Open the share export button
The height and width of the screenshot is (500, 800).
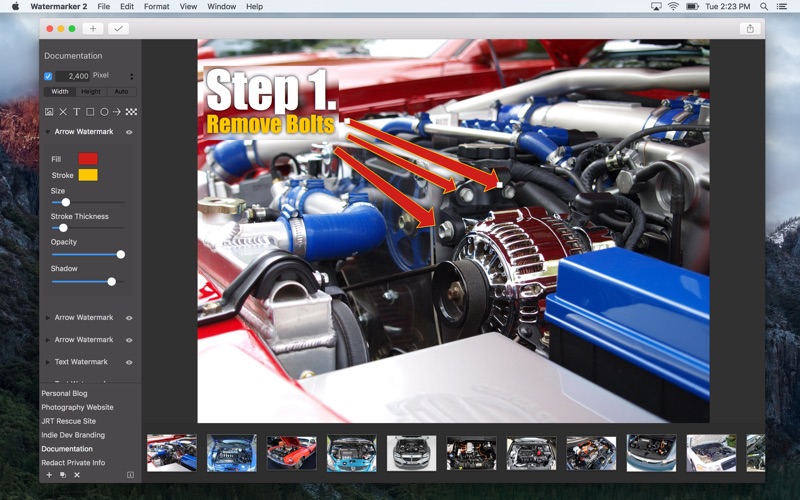tap(750, 29)
